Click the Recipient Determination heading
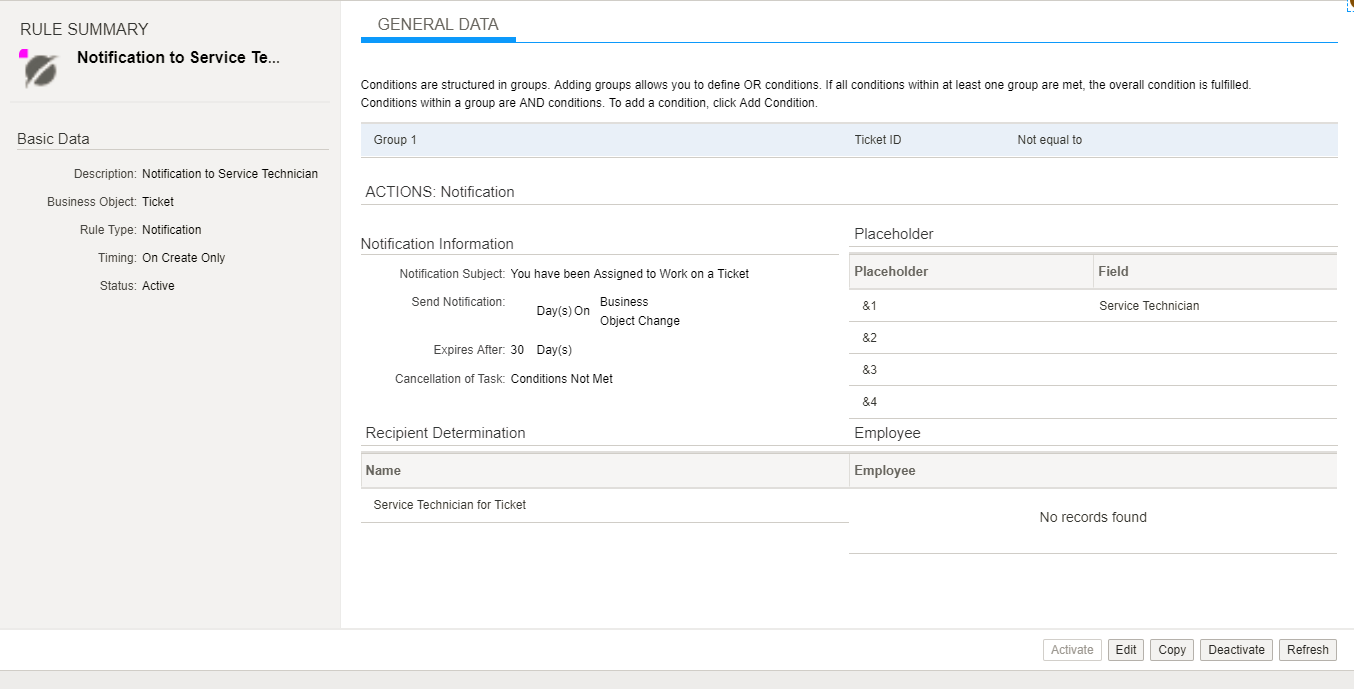Screen dimensions: 1354x689 click(x=445, y=433)
